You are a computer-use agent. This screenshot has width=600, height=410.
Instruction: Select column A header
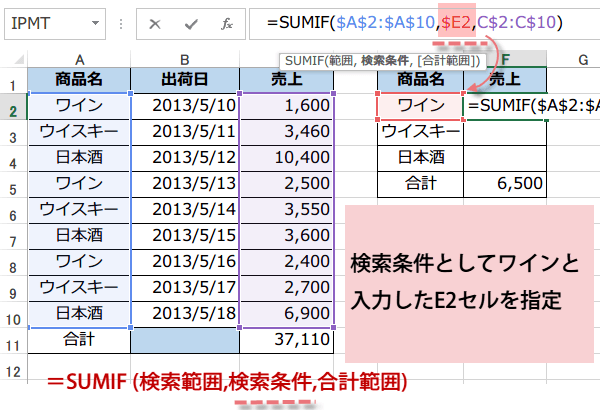click(79, 60)
